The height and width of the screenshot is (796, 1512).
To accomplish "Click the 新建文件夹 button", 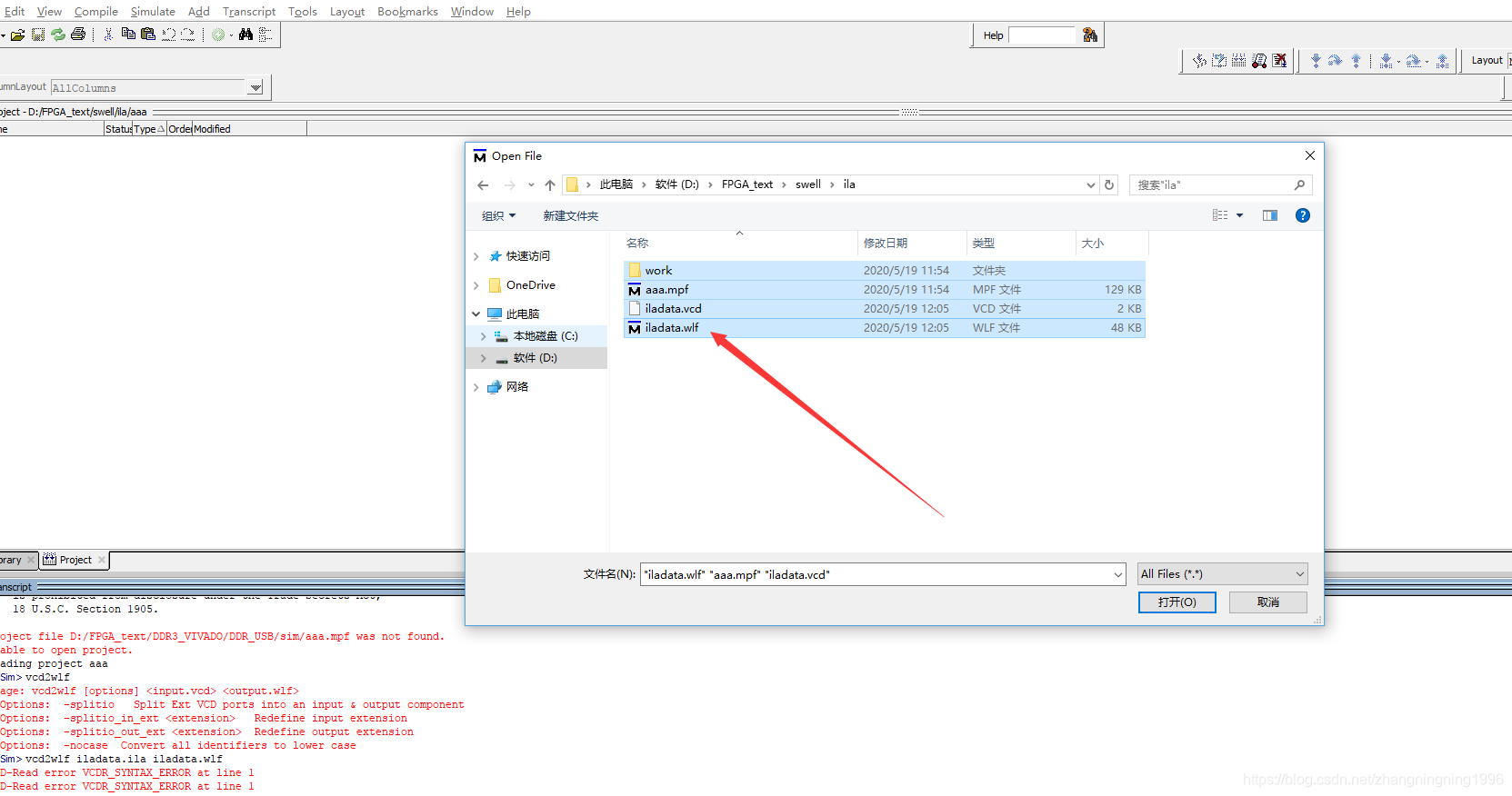I will point(571,216).
